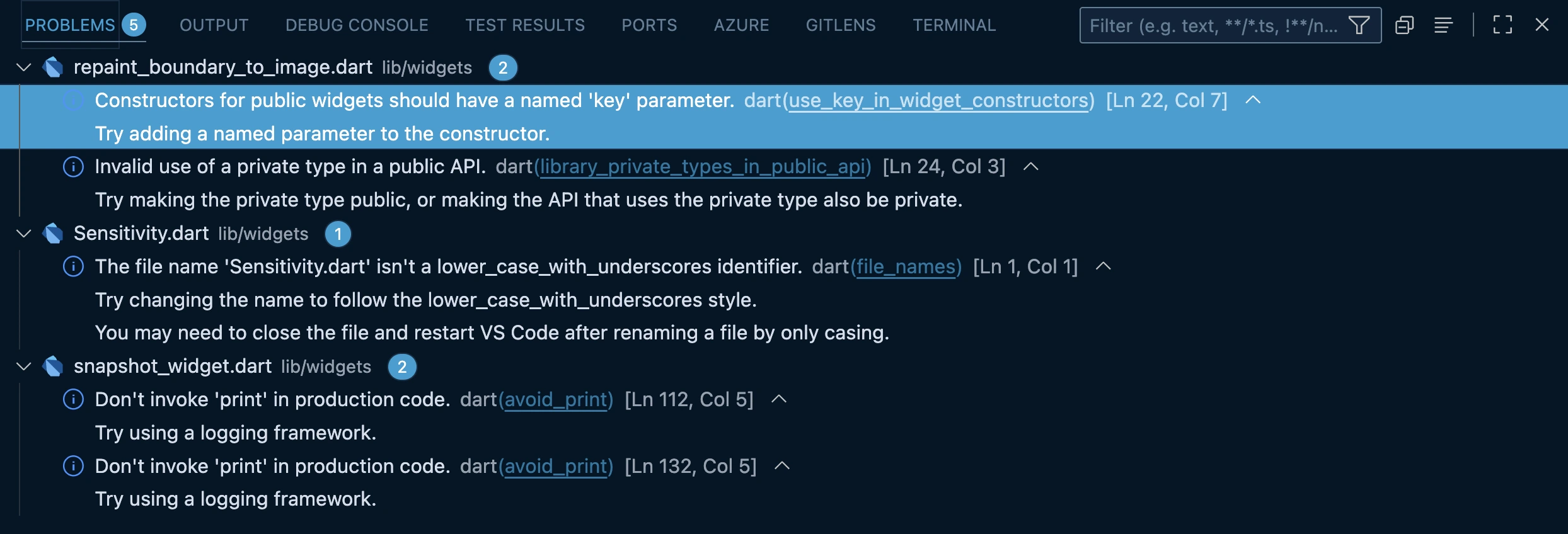This screenshot has height=534, width=1568.
Task: Collapse the Ln 112 avoid_print message
Action: coord(779,399)
